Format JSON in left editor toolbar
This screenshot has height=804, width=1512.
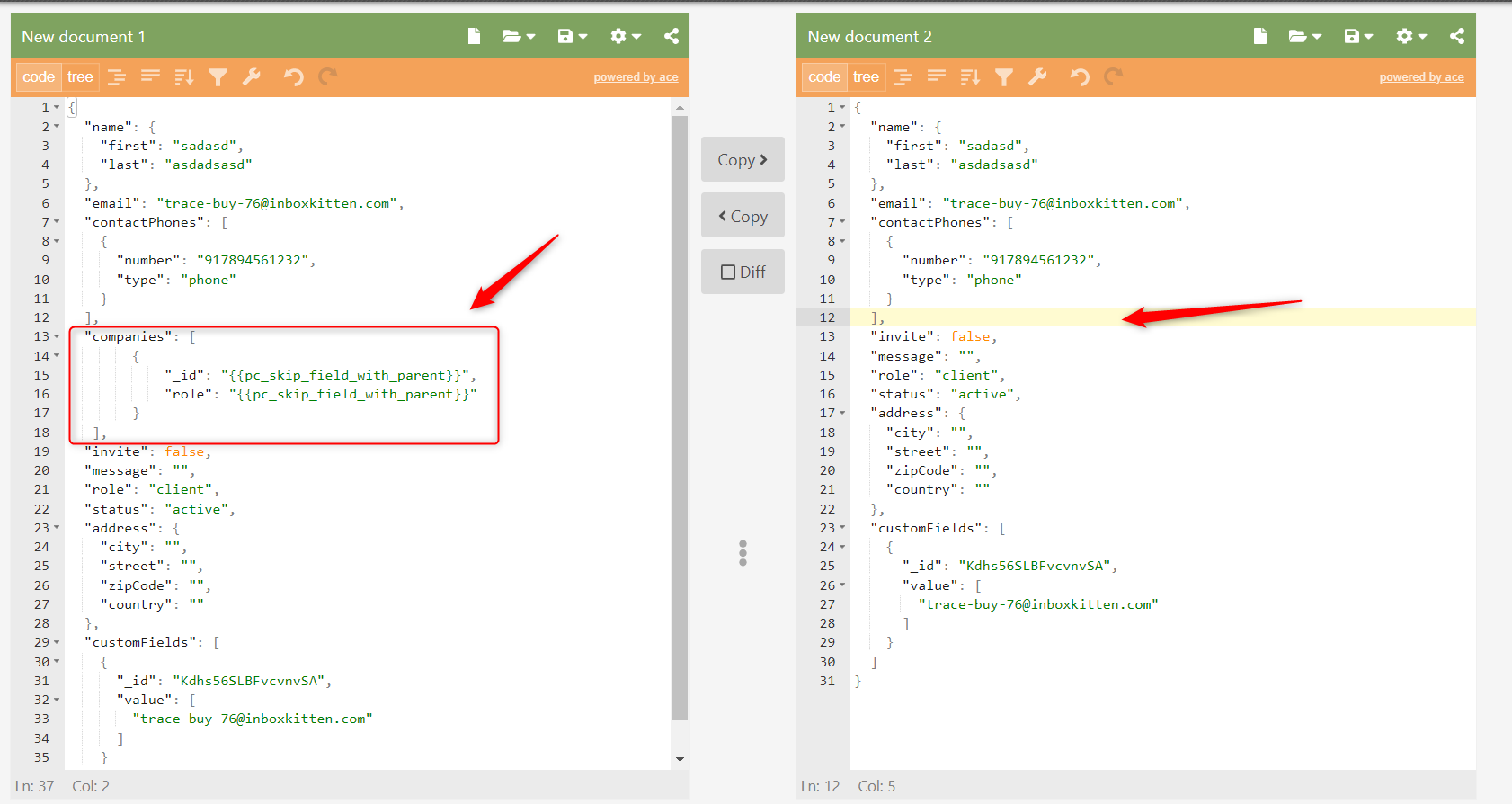coord(117,77)
